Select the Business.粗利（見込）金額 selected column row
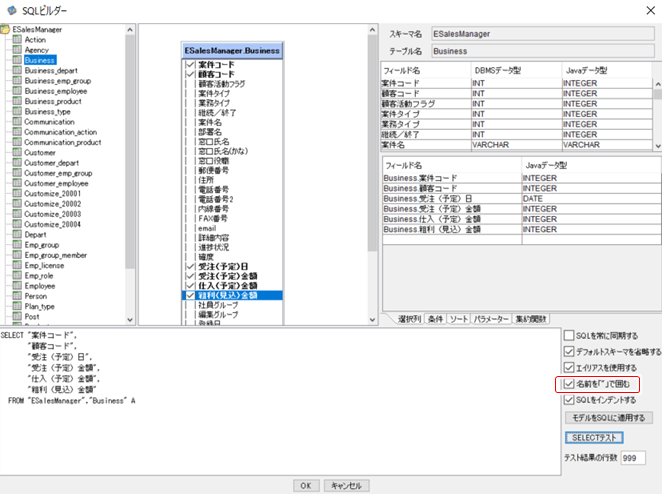The width and height of the screenshot is (662, 494). point(521,229)
